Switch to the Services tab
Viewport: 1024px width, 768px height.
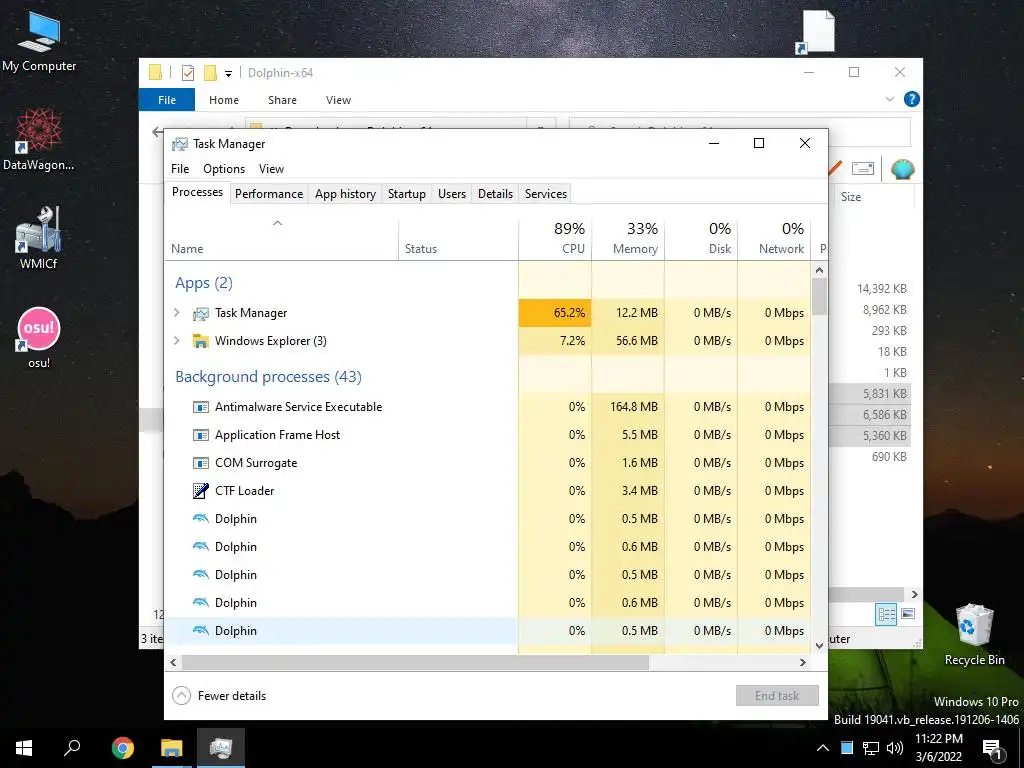pos(546,194)
